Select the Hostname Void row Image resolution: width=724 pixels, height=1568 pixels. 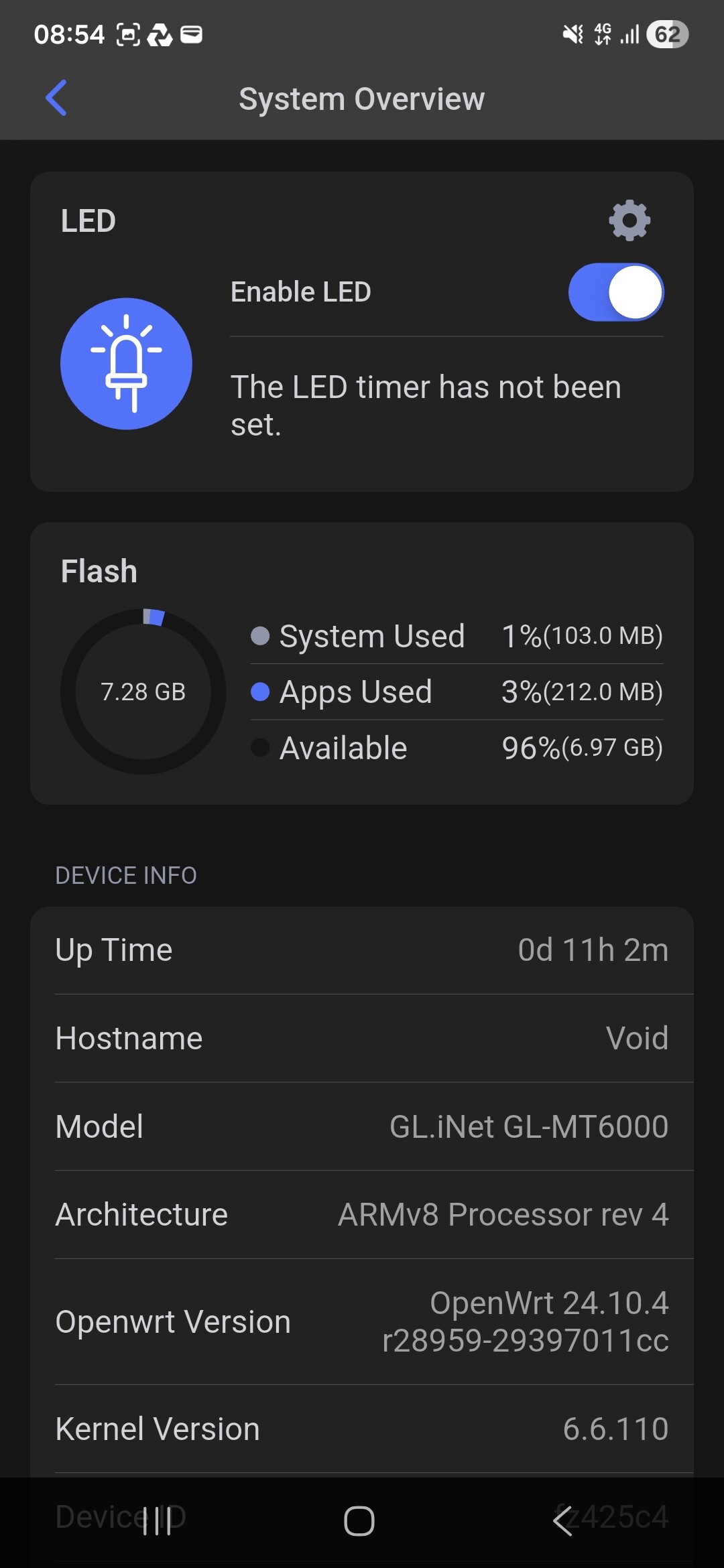362,1039
